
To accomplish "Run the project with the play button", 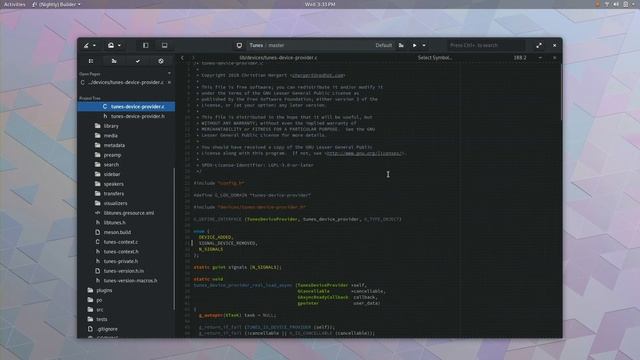I will coord(414,45).
